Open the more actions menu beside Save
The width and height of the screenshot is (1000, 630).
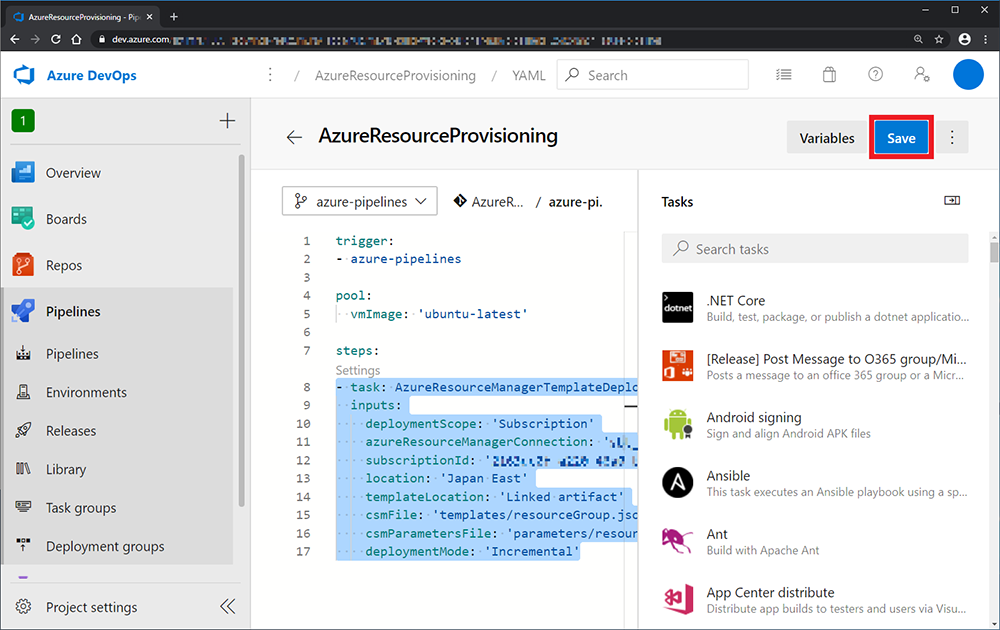click(x=952, y=138)
